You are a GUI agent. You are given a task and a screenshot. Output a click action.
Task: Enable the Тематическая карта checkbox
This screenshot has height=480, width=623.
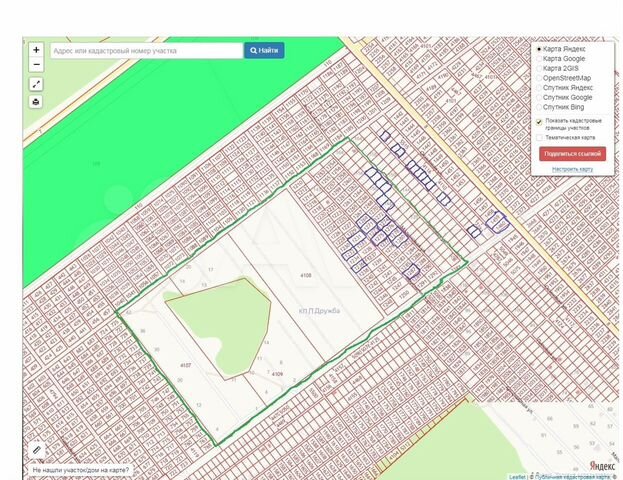pyautogui.click(x=540, y=137)
